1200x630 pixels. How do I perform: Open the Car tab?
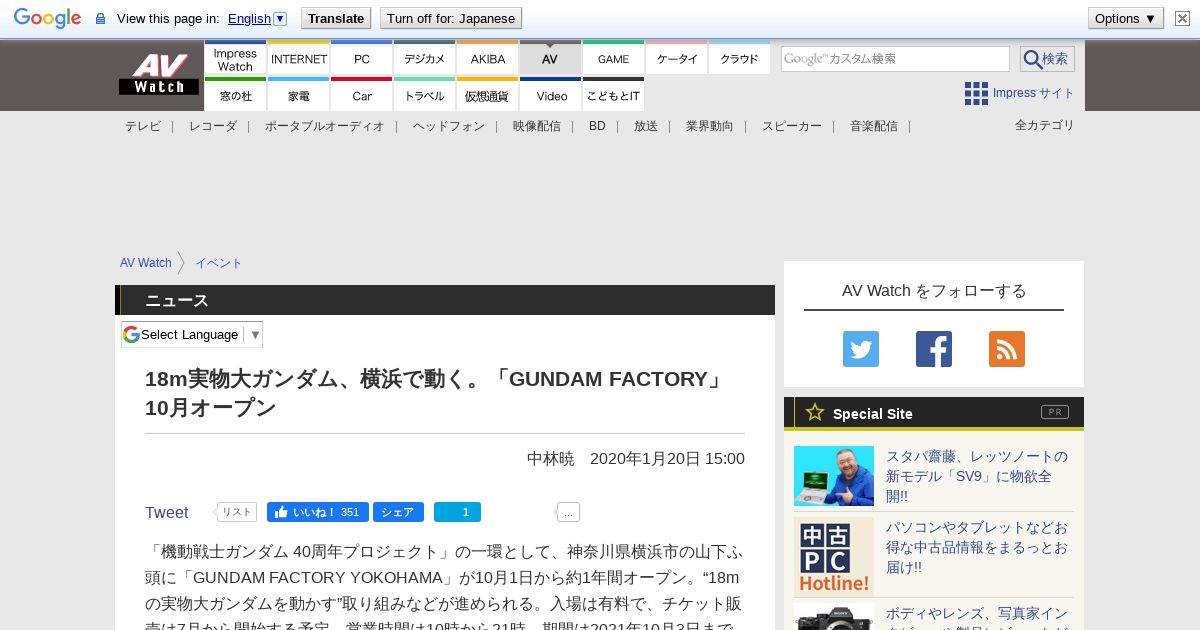click(362, 95)
